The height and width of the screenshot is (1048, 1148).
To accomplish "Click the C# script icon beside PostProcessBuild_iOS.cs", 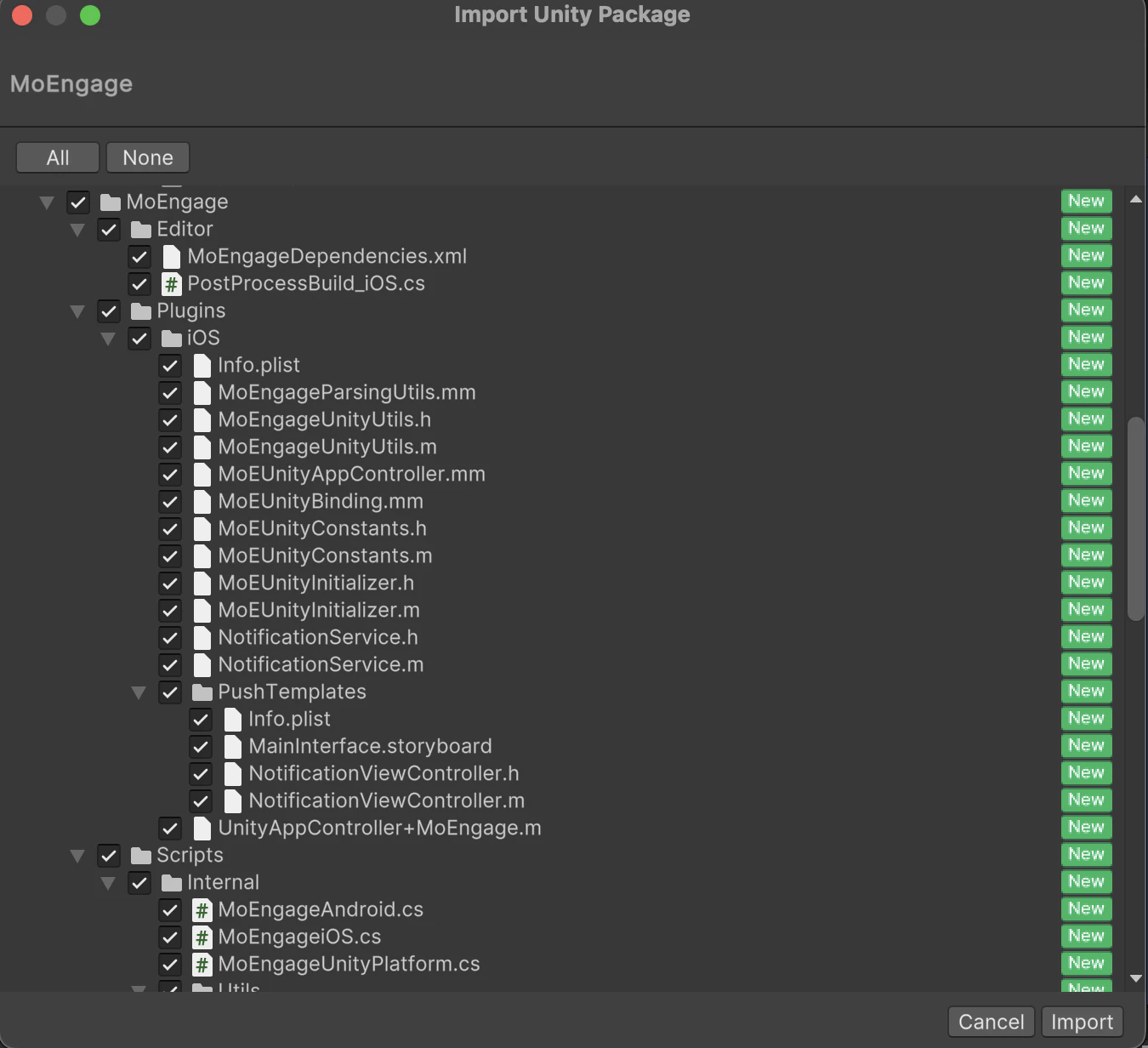I will coord(171,283).
